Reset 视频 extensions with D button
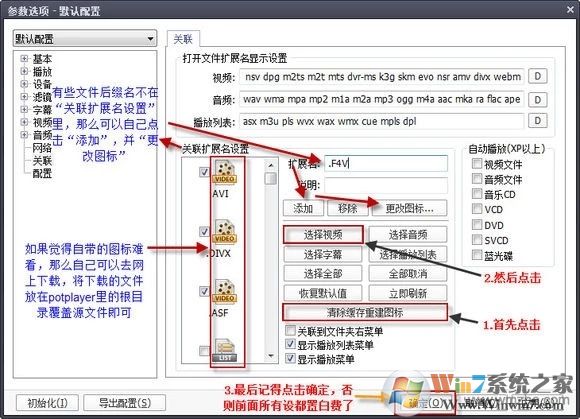580x419 pixels. (538, 77)
